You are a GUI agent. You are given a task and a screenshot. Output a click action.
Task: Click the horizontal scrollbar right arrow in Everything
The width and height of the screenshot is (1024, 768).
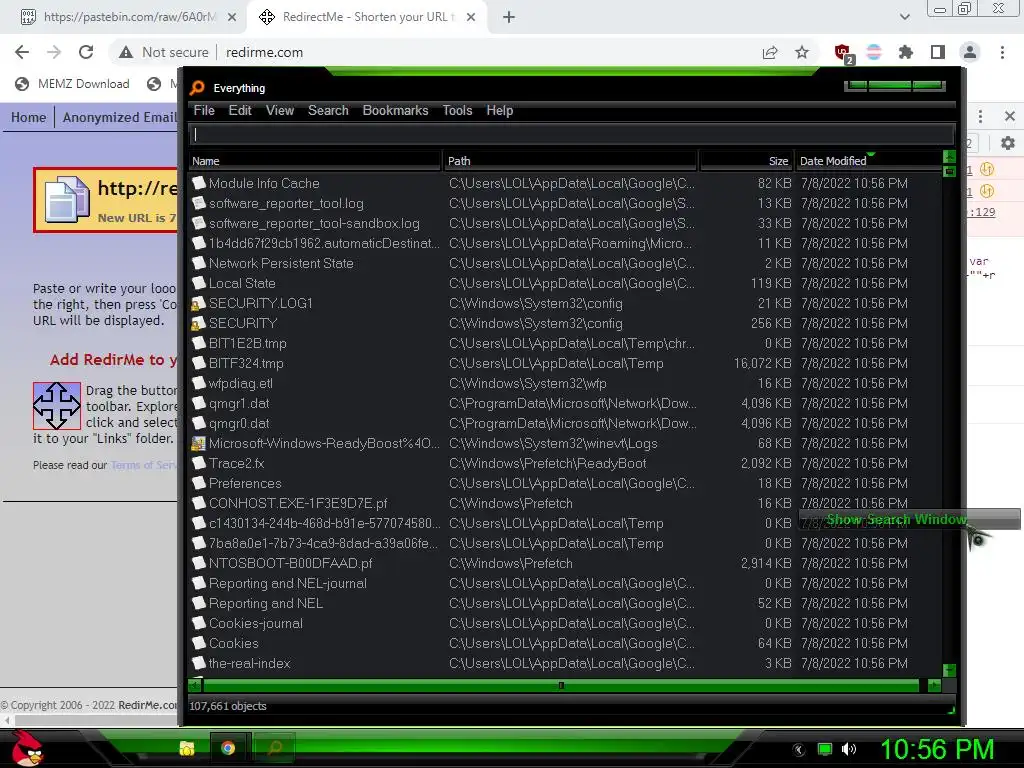(x=934, y=686)
